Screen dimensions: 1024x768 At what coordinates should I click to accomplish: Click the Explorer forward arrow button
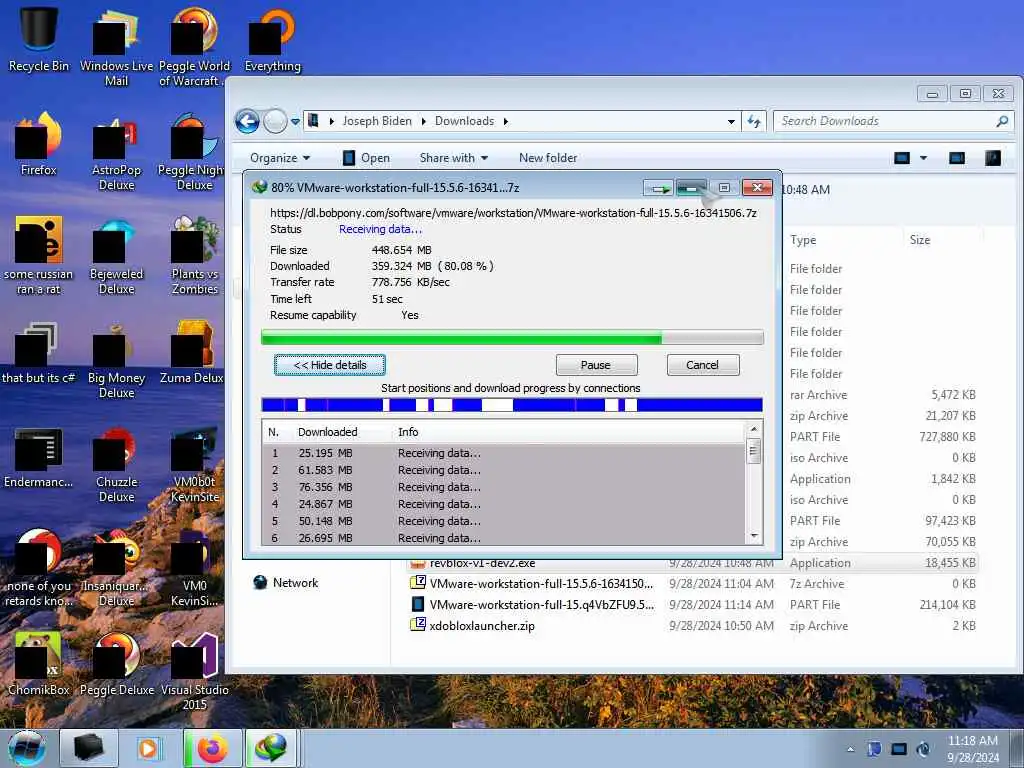pos(275,121)
